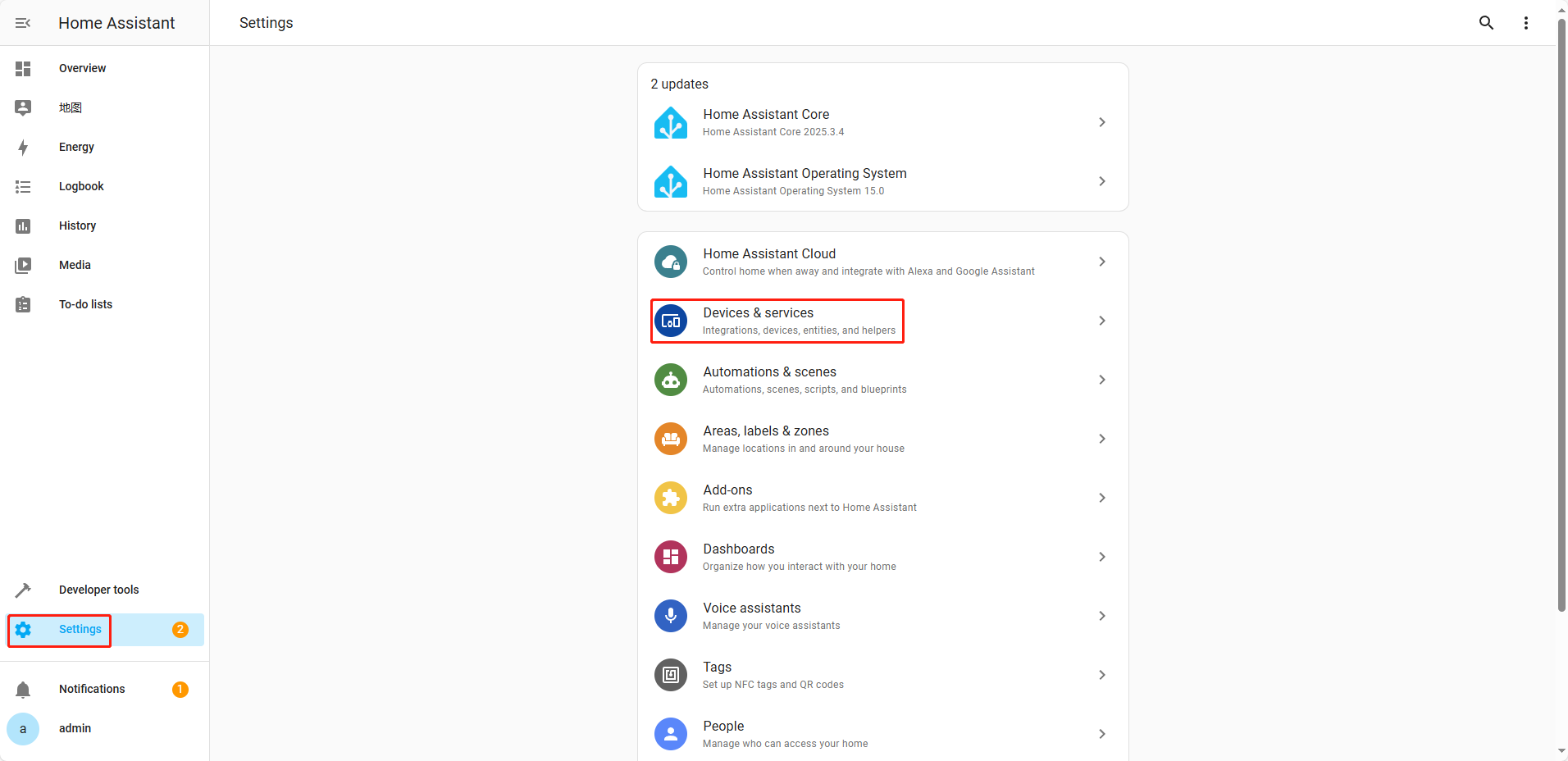Click the Tags NFC icon
1568x761 pixels.
click(x=671, y=676)
